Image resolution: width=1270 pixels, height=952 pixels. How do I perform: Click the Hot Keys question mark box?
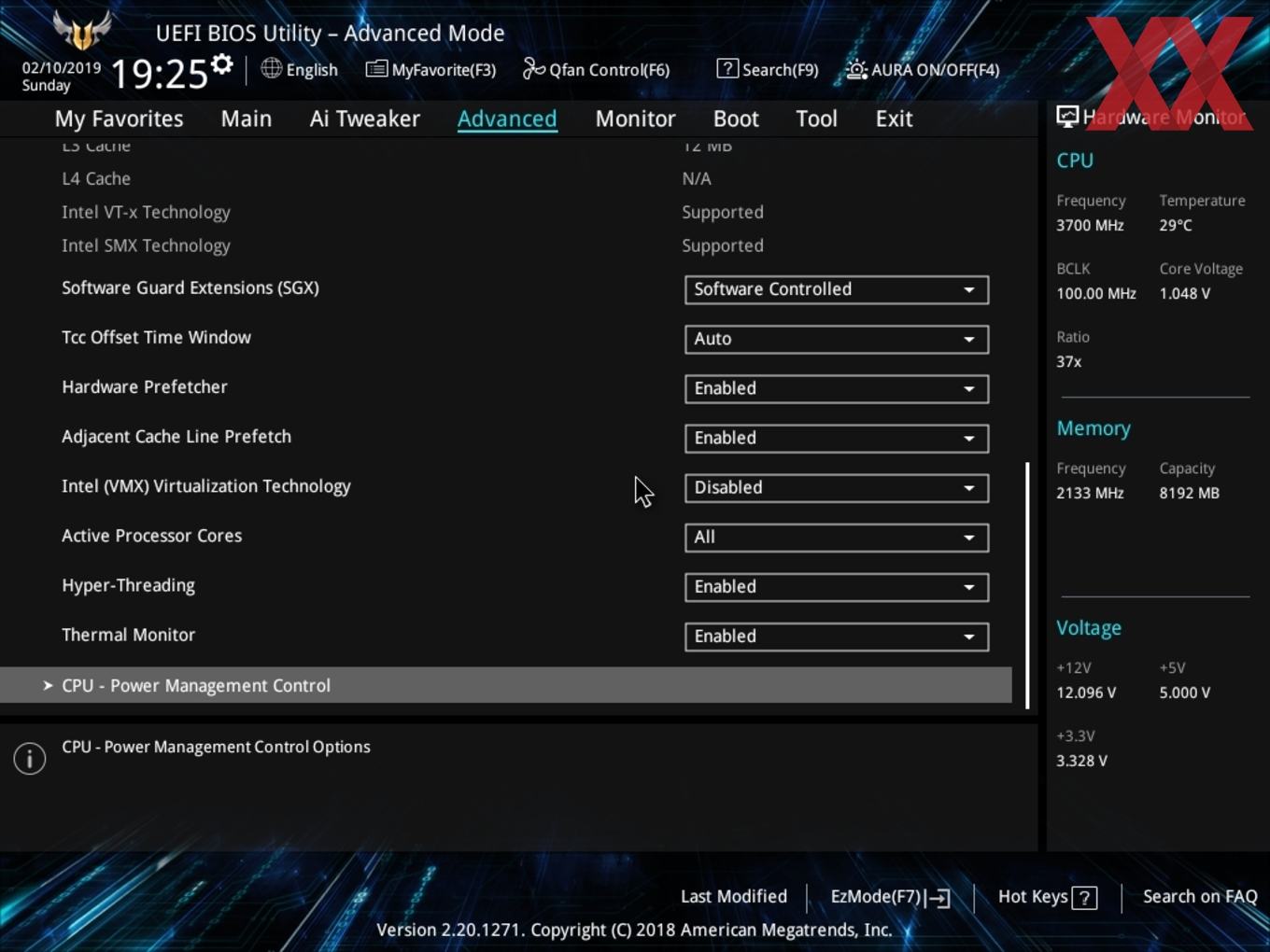point(1084,898)
